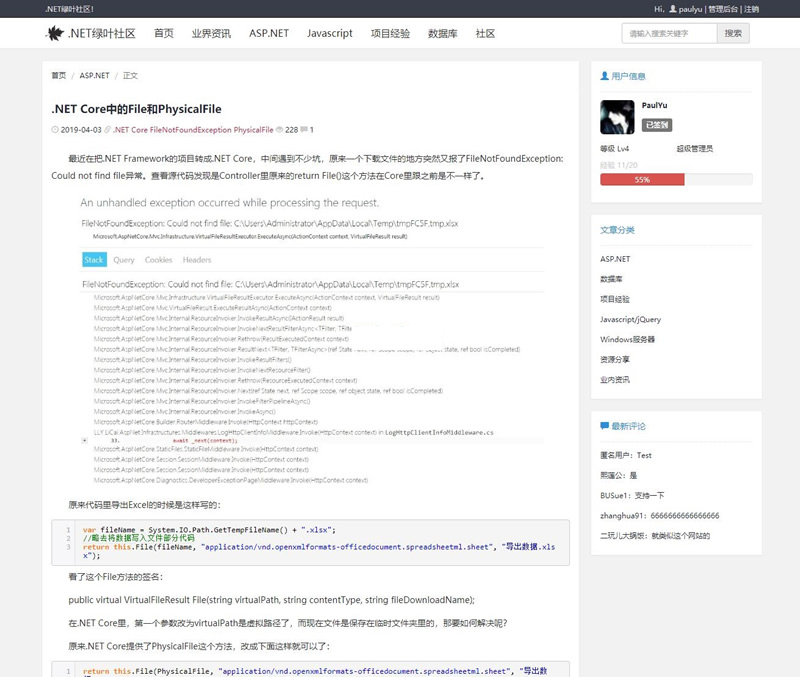Image resolution: width=800 pixels, height=677 pixels.
Task: Click the .NET Core tag link
Action: [x=130, y=130]
